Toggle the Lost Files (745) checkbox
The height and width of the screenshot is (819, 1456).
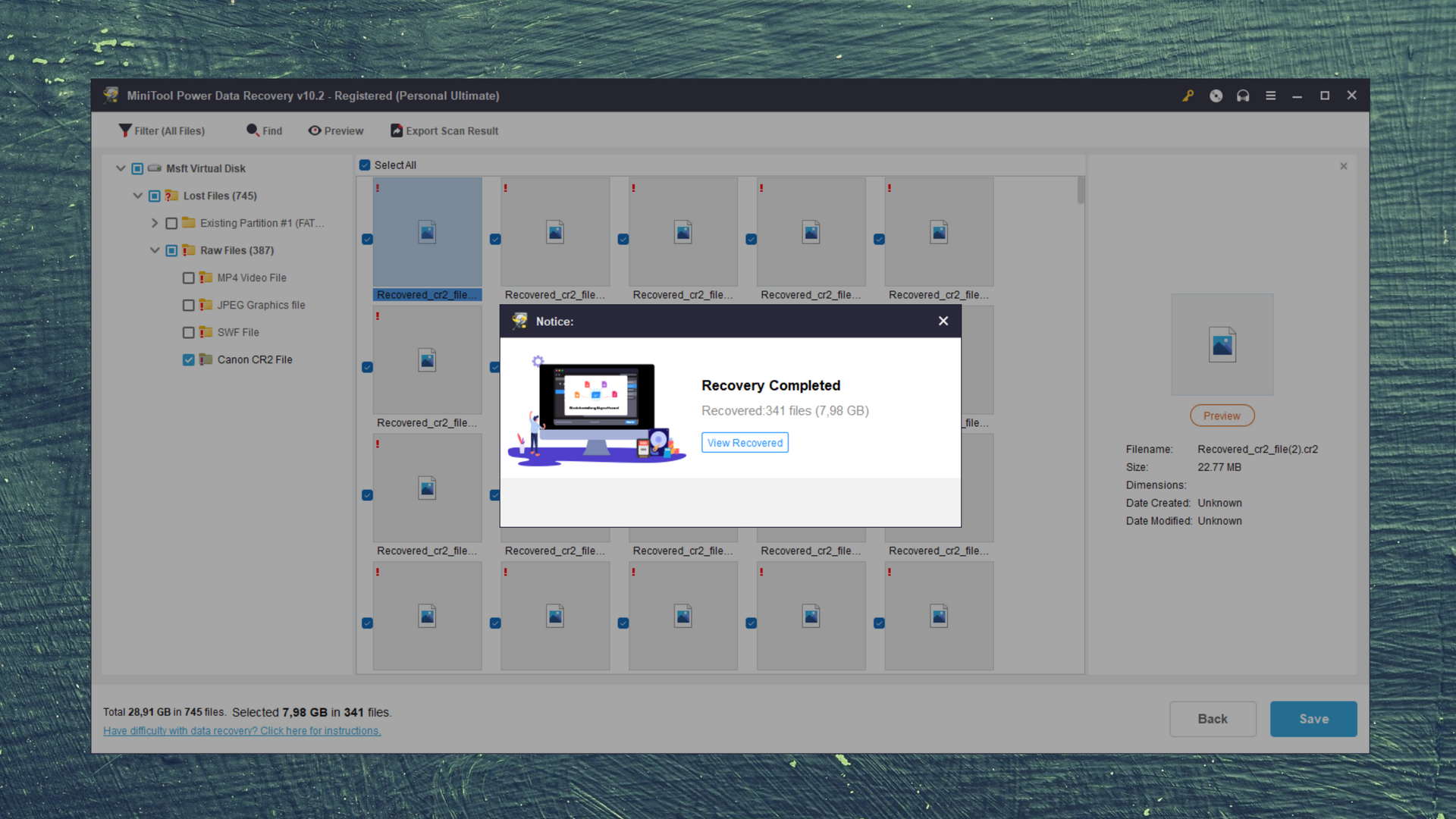[x=155, y=196]
